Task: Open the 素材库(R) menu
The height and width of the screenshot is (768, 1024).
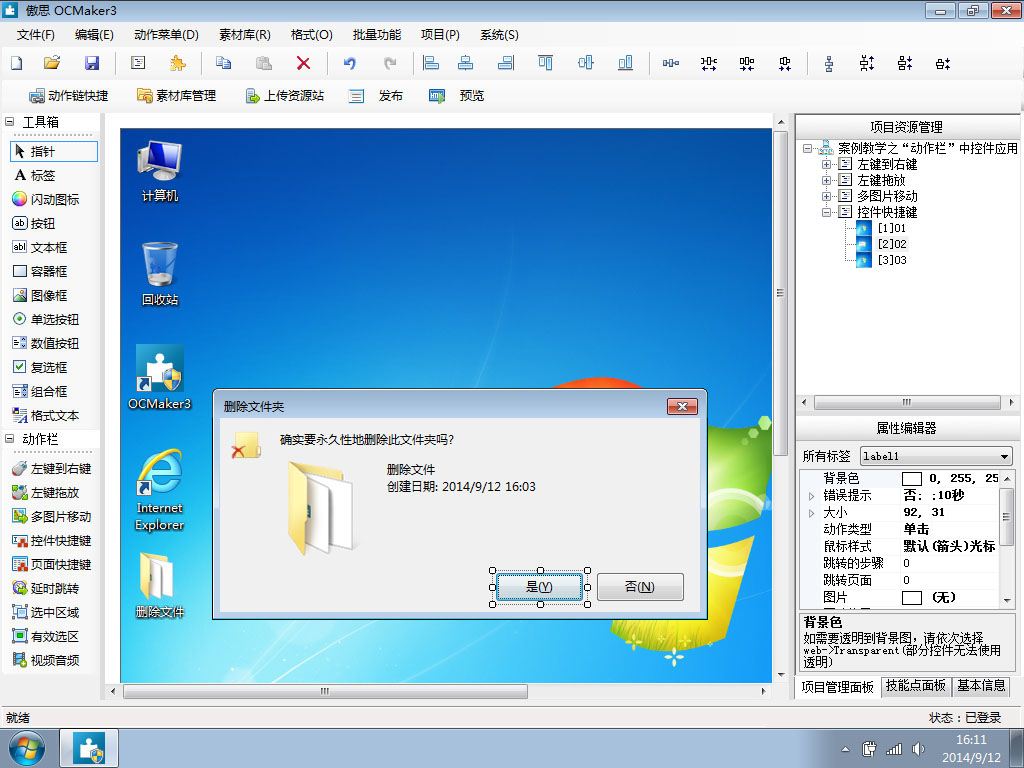Action: click(245, 35)
